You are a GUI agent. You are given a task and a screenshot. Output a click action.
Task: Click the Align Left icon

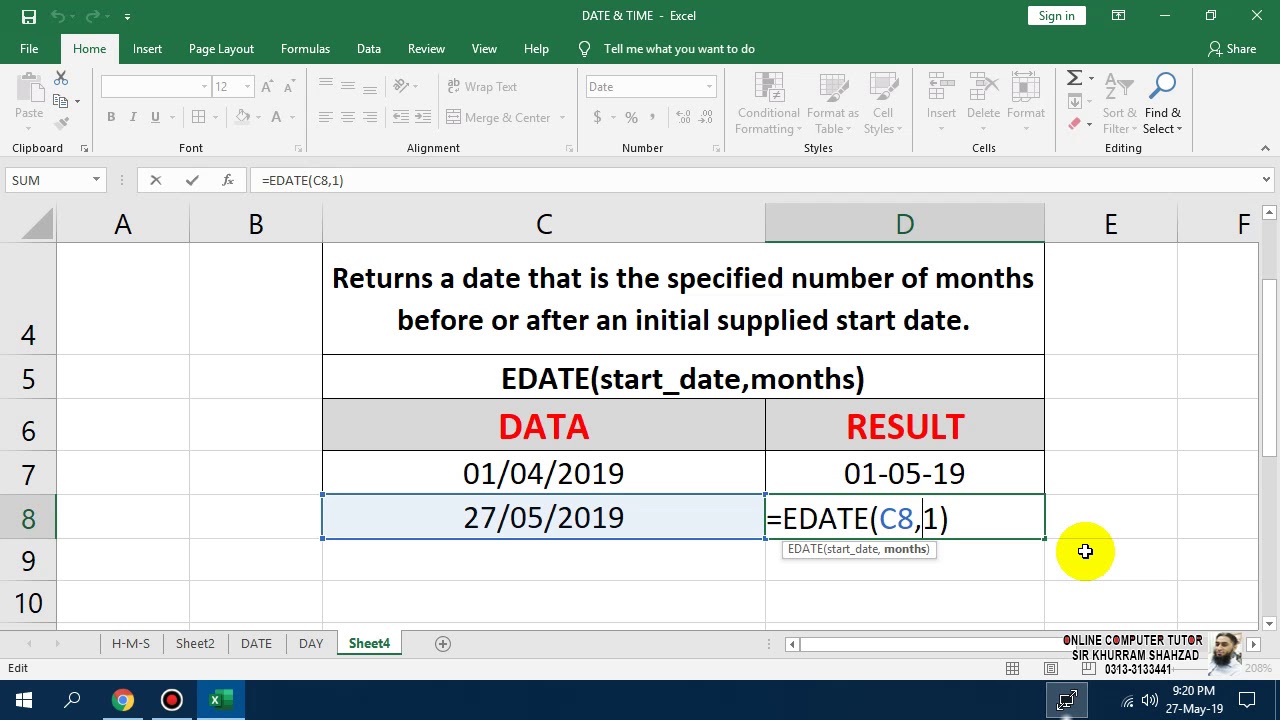click(x=326, y=117)
